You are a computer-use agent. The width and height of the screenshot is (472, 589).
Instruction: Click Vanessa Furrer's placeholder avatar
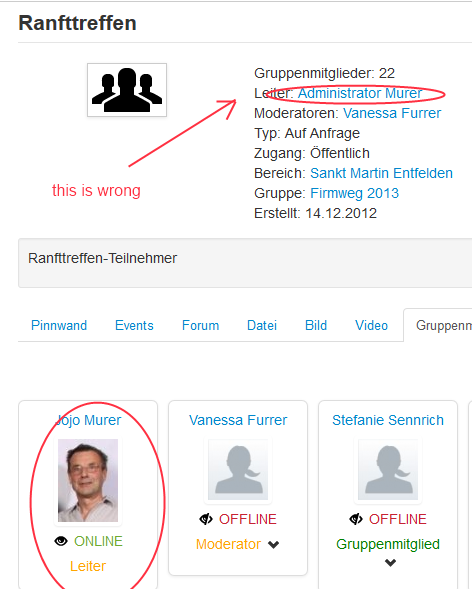click(238, 470)
